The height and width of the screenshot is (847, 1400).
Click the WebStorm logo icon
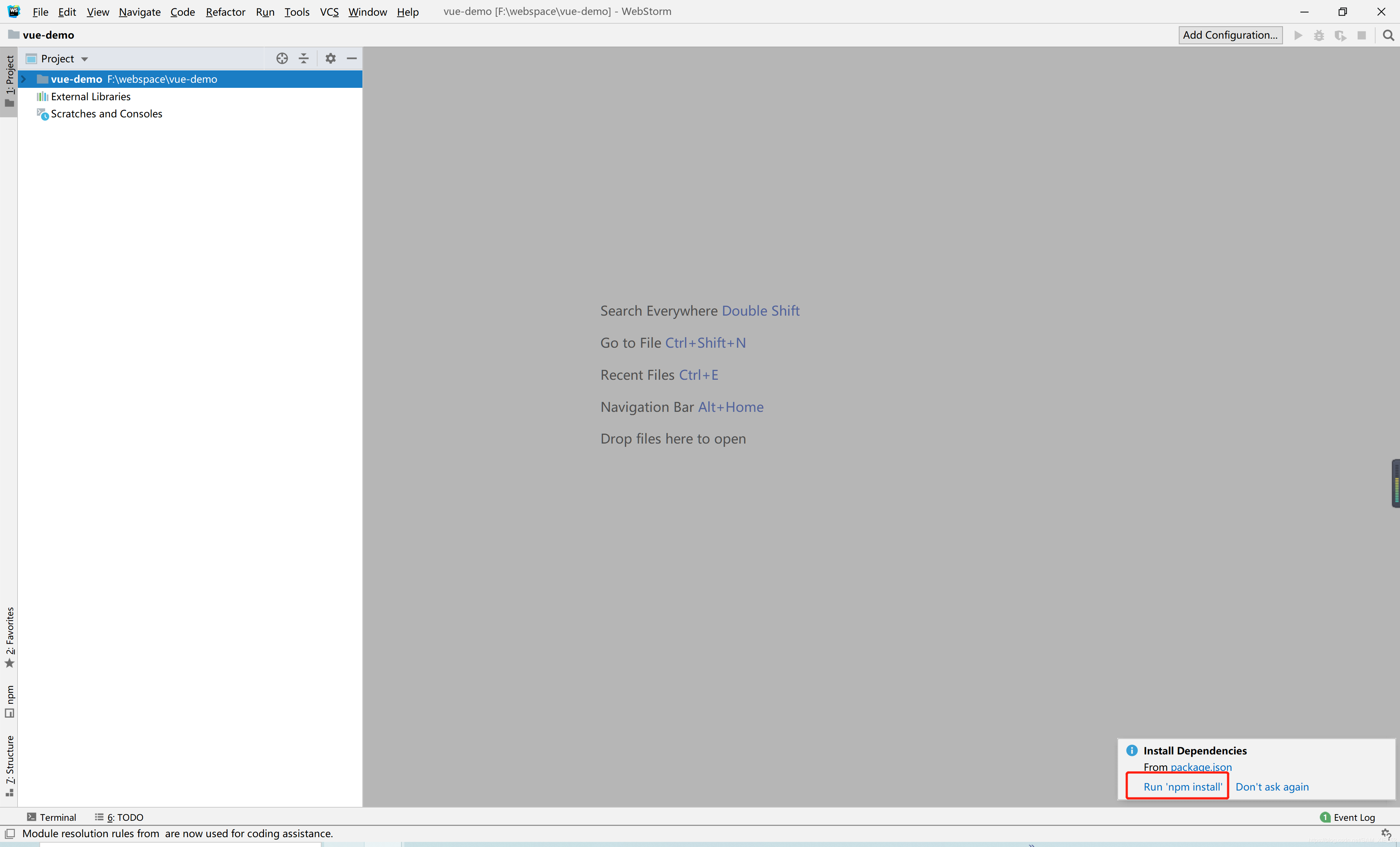pos(13,11)
